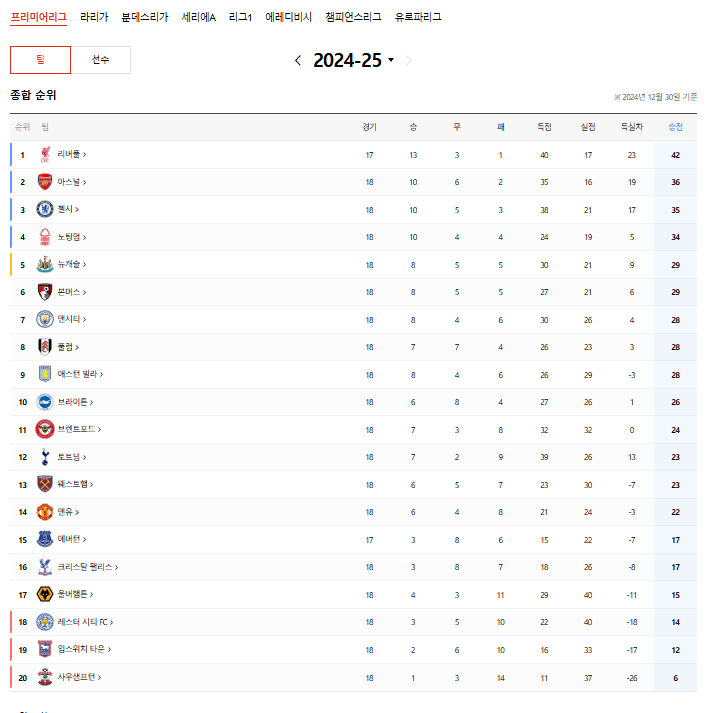Open the 아스널 team link
Viewport: 714px width, 713px height.
[x=71, y=182]
